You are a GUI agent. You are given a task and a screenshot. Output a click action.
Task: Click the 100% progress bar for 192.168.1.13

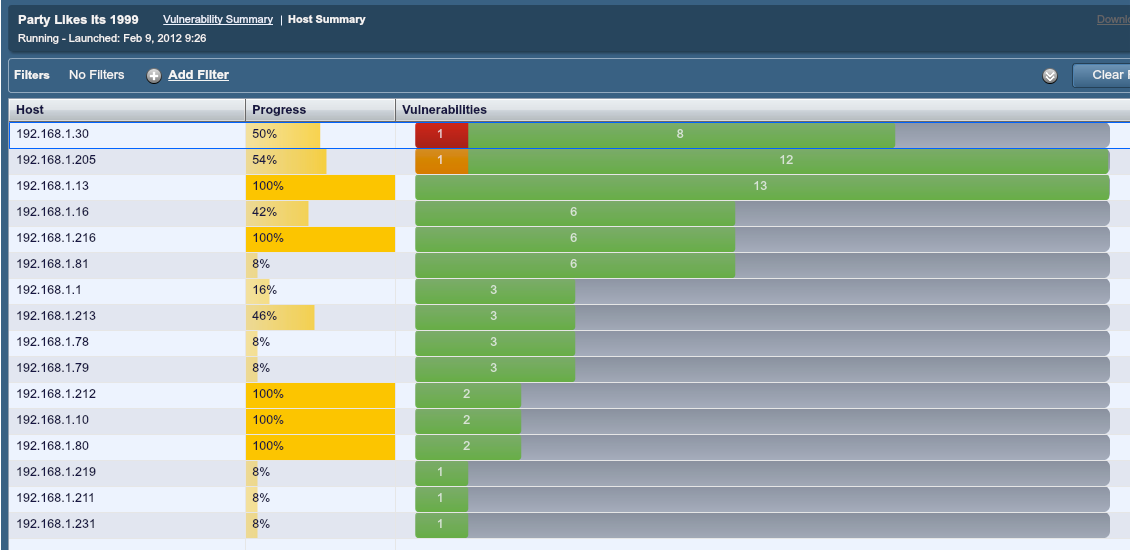[321, 187]
